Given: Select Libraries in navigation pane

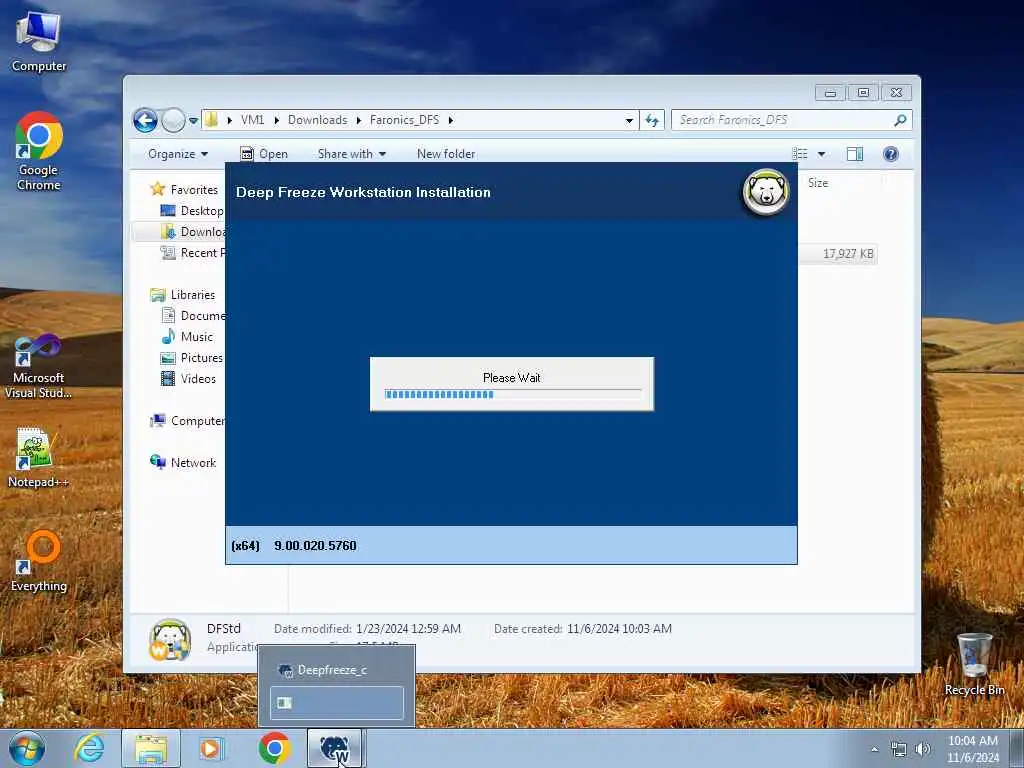Looking at the screenshot, I should tap(183, 295).
